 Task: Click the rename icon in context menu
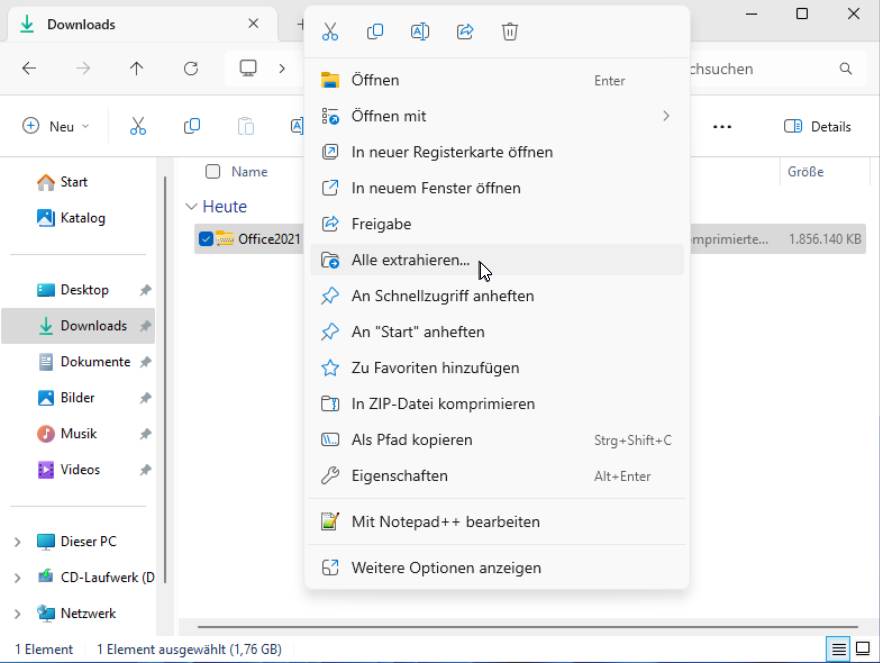(x=420, y=31)
